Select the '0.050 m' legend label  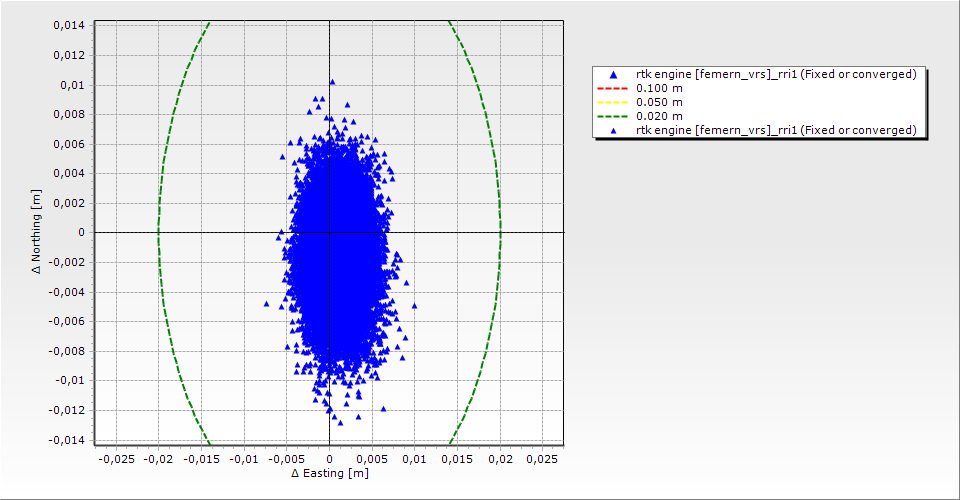(x=659, y=102)
